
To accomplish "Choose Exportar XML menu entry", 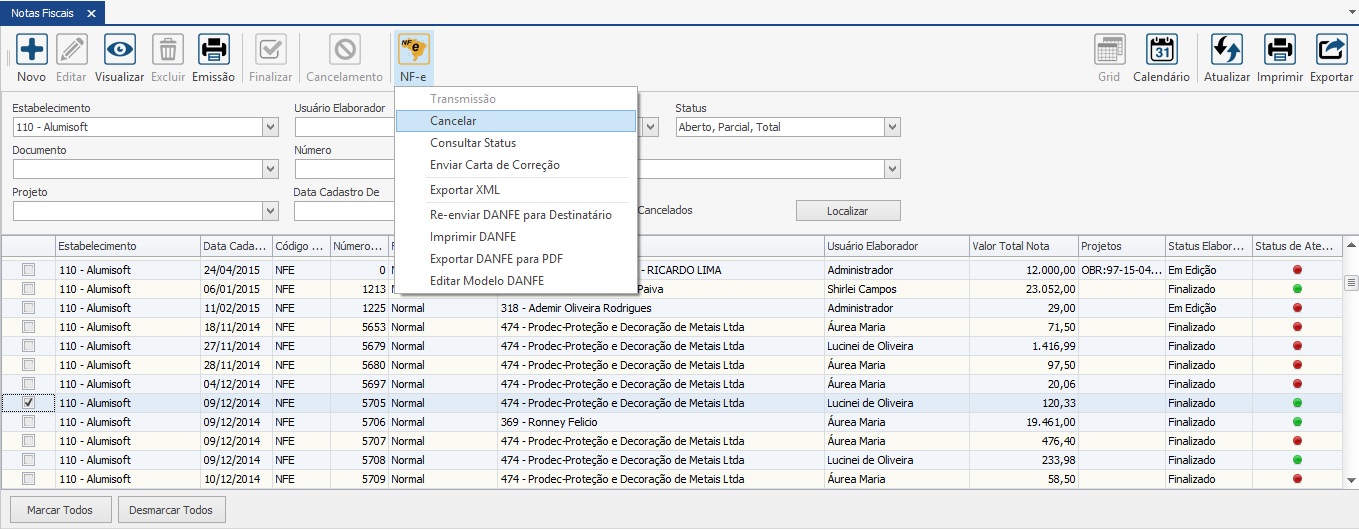I will tap(464, 190).
